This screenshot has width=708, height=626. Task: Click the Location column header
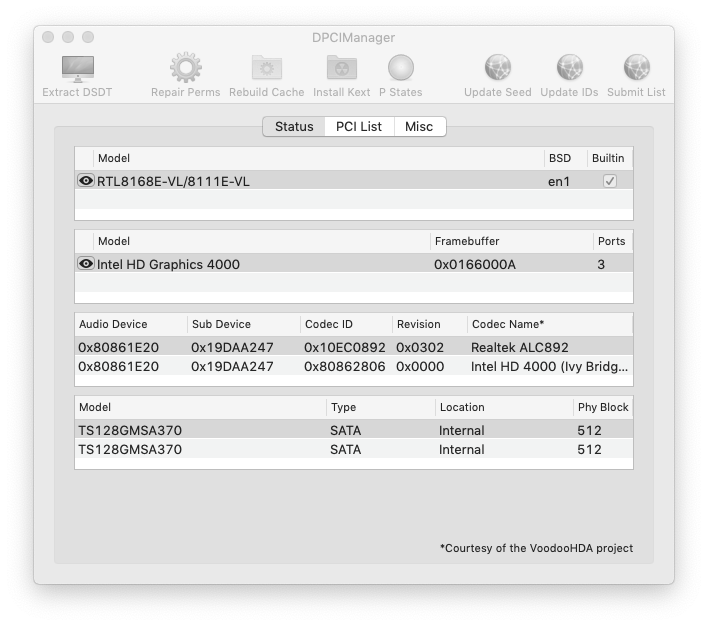[504, 407]
